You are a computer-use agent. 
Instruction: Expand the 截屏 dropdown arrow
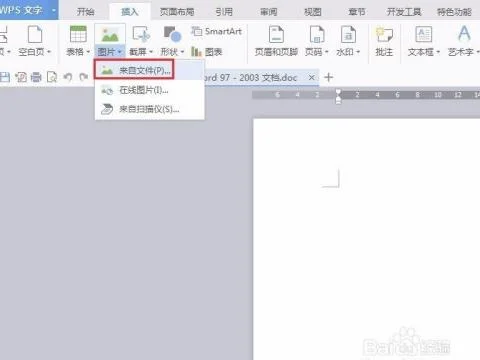click(x=151, y=52)
